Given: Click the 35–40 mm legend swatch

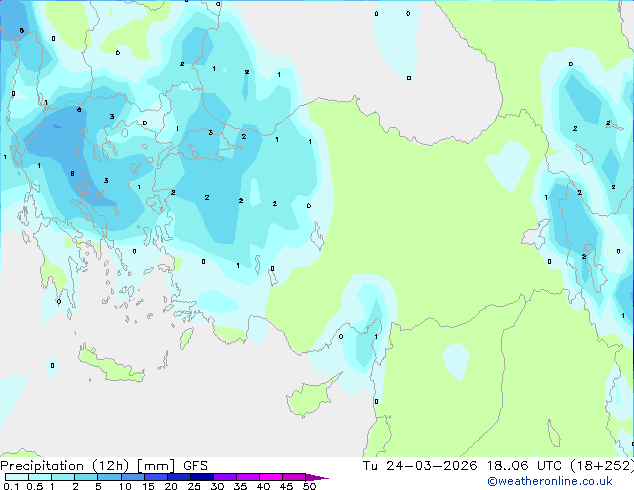Looking at the screenshot, I should point(248,477).
